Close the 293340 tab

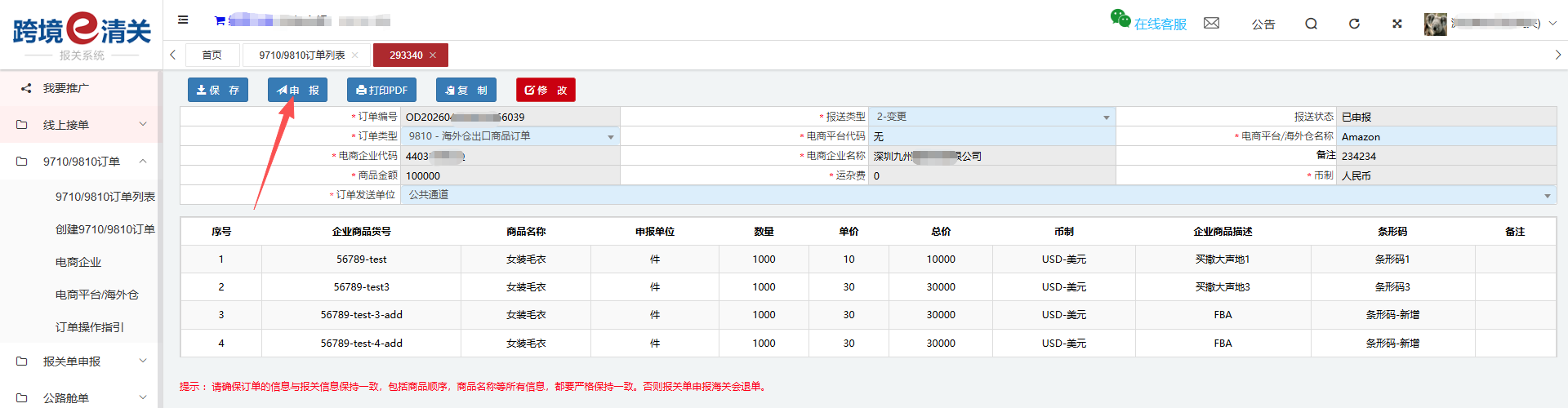click(433, 55)
